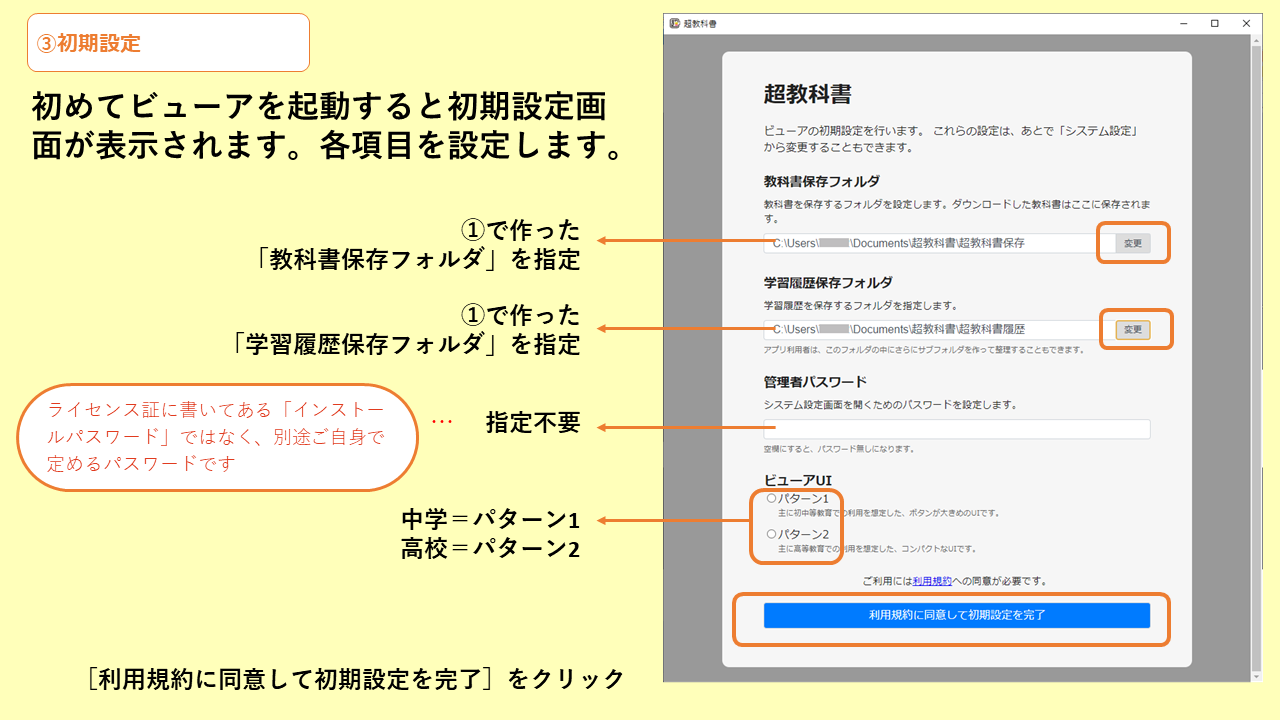
Task: Click the ビューアUI section label
Action: pos(798,480)
